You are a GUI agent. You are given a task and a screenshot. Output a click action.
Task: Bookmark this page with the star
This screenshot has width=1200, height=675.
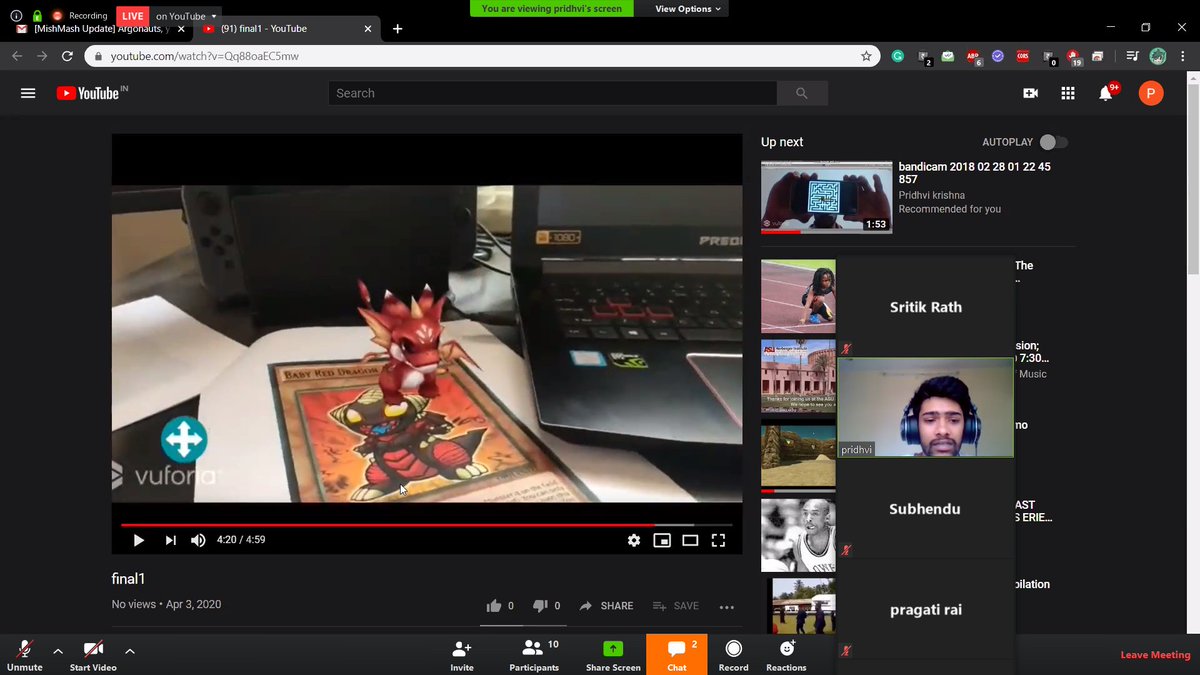[866, 57]
